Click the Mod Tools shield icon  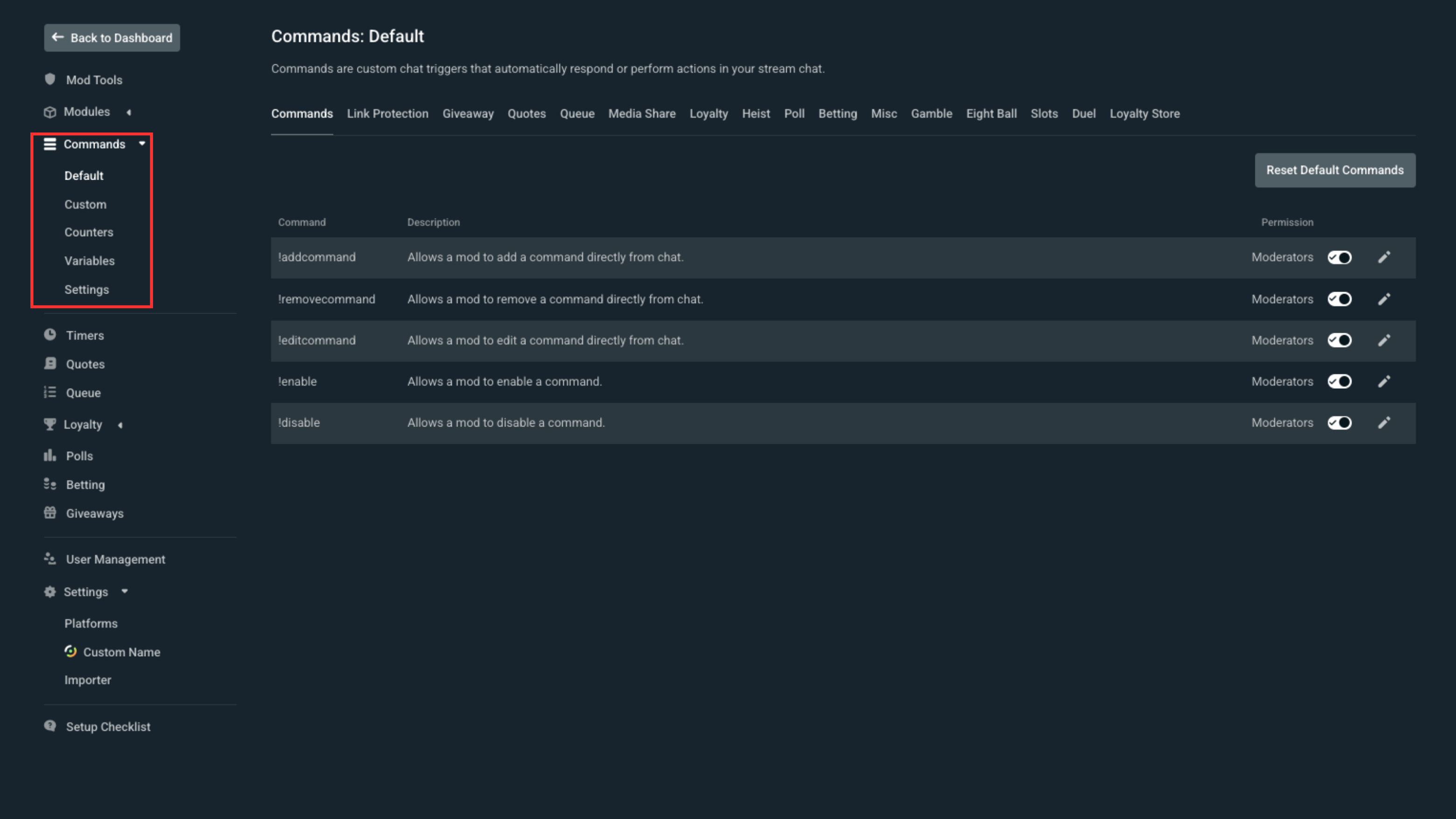[x=50, y=79]
